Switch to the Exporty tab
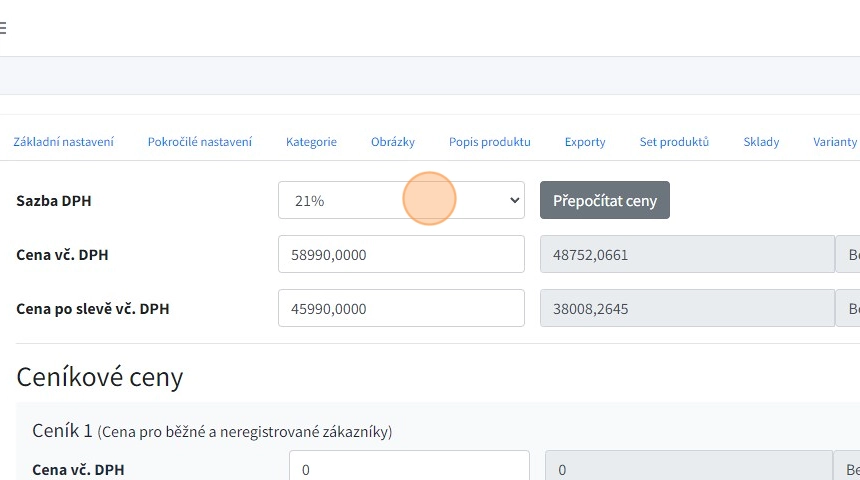 (x=585, y=142)
